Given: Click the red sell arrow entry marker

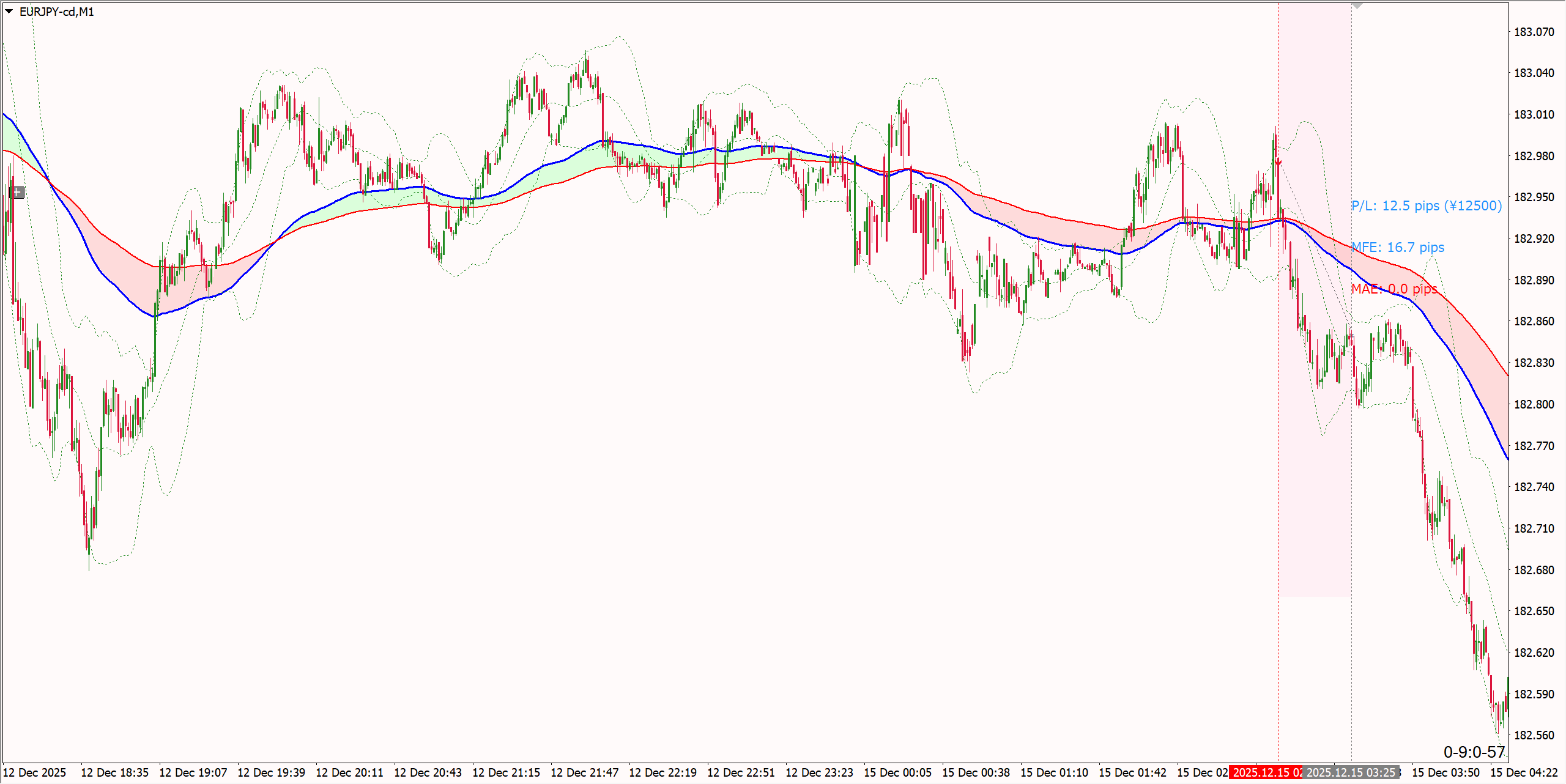Looking at the screenshot, I should 1278,161.
